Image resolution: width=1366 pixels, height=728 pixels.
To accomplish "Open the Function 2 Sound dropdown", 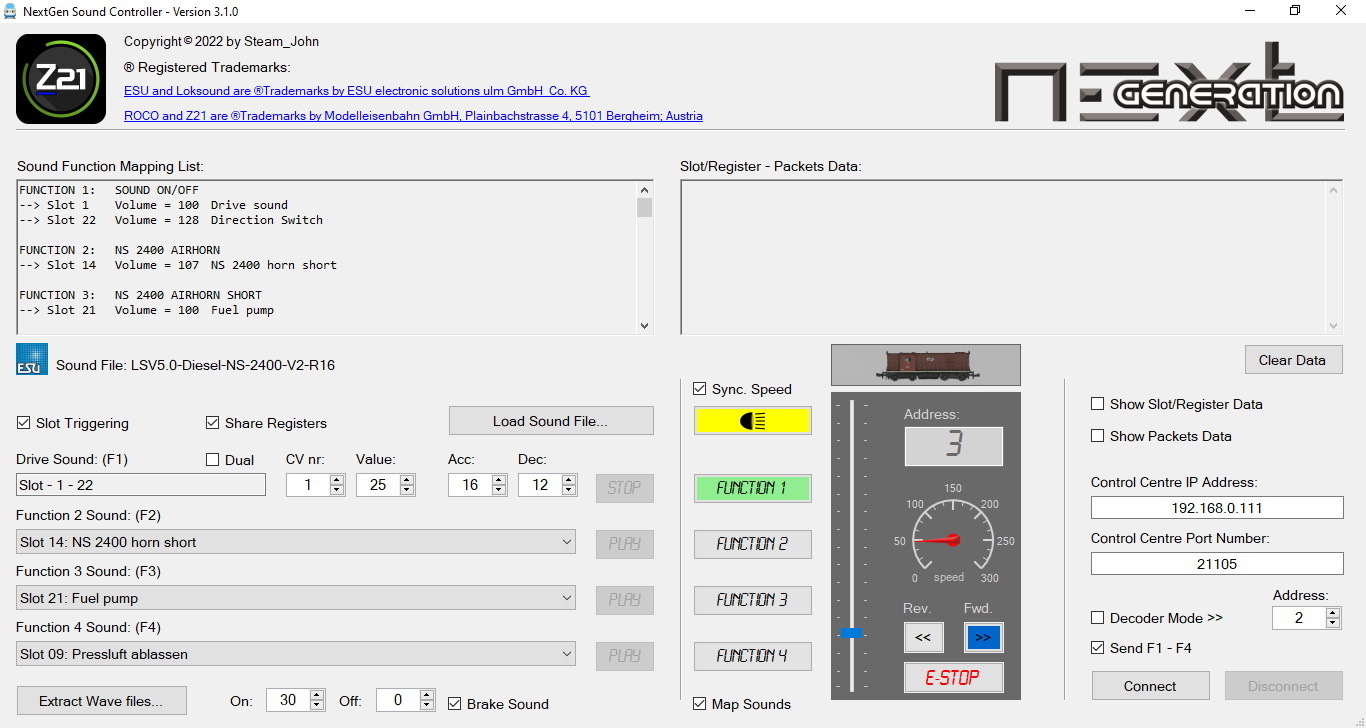I will pos(296,542).
